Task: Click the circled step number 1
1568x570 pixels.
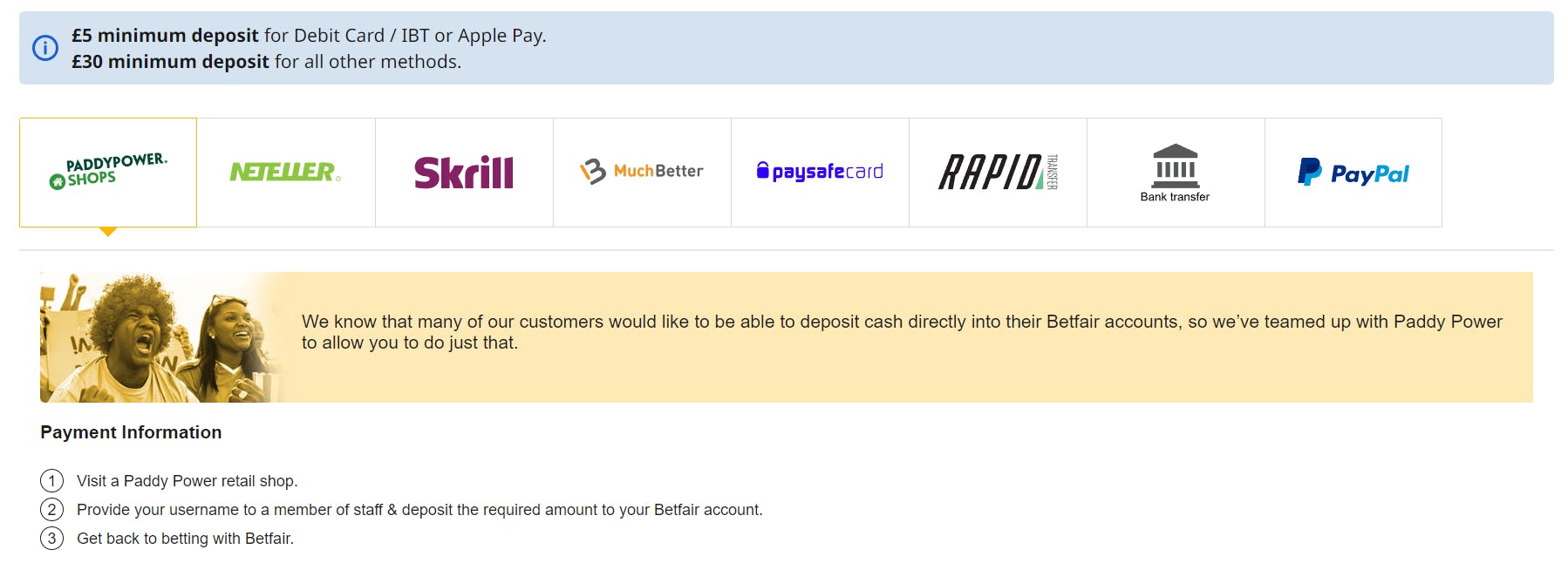Action: pyautogui.click(x=51, y=480)
